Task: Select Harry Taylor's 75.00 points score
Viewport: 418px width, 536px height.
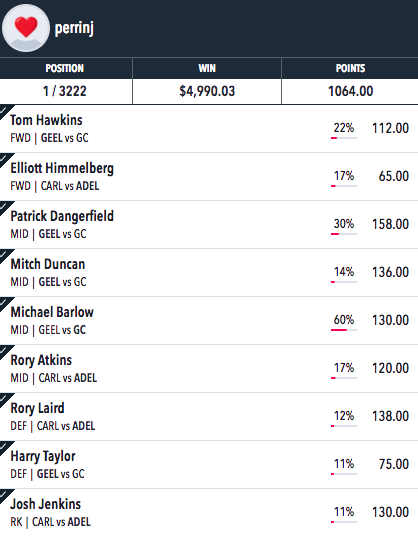Action: click(x=394, y=464)
